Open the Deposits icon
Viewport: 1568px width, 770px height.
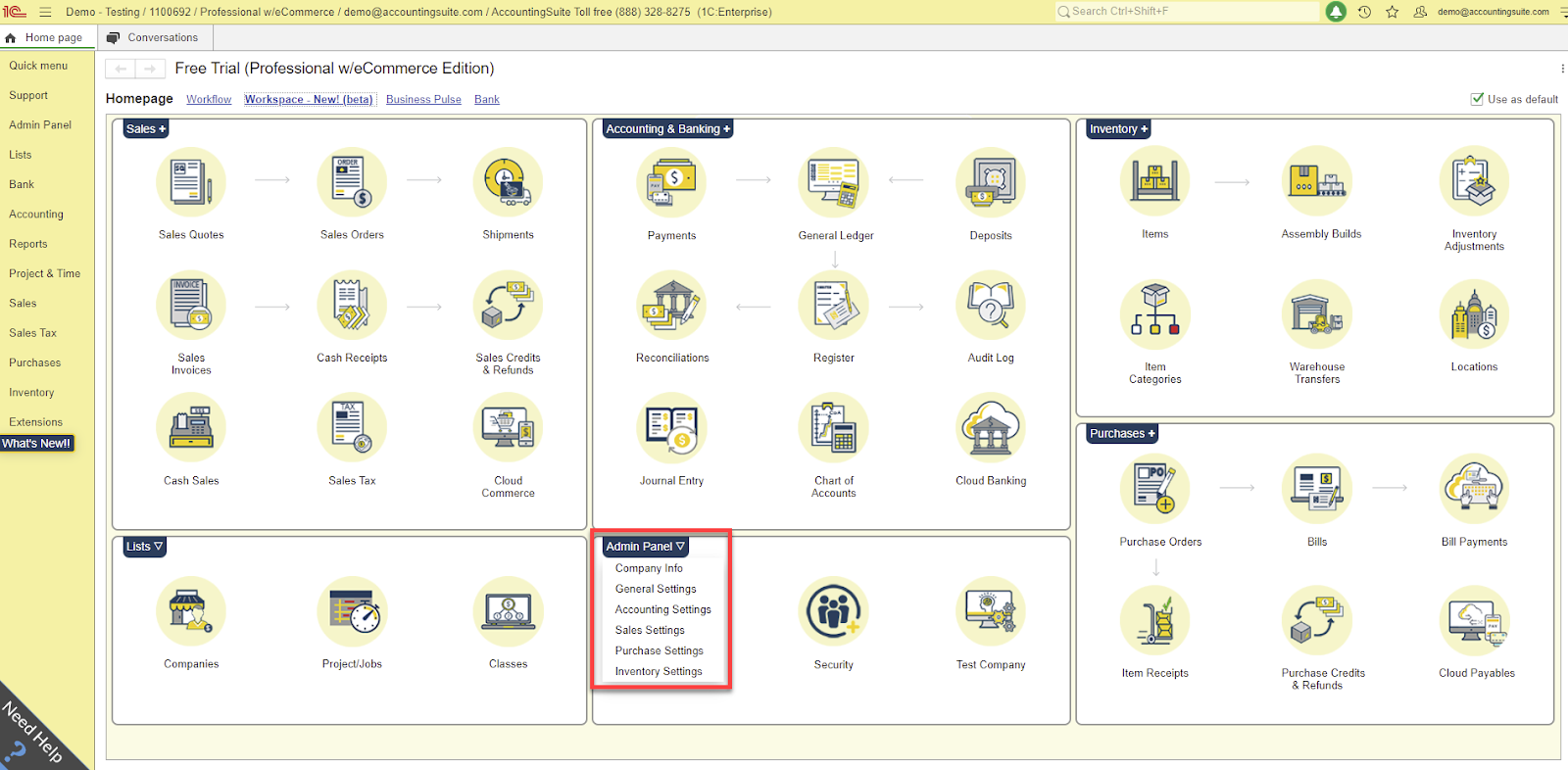pyautogui.click(x=991, y=182)
